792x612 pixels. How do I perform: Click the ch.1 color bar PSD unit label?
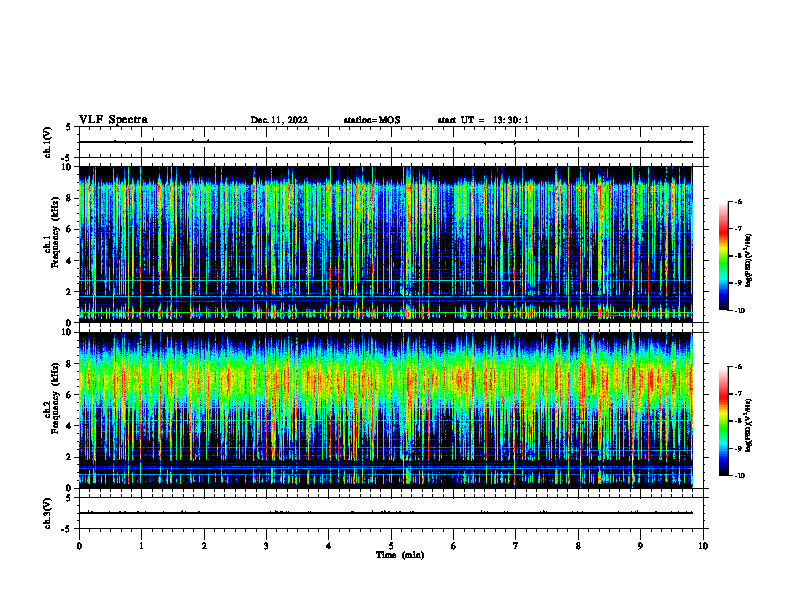[x=749, y=260]
